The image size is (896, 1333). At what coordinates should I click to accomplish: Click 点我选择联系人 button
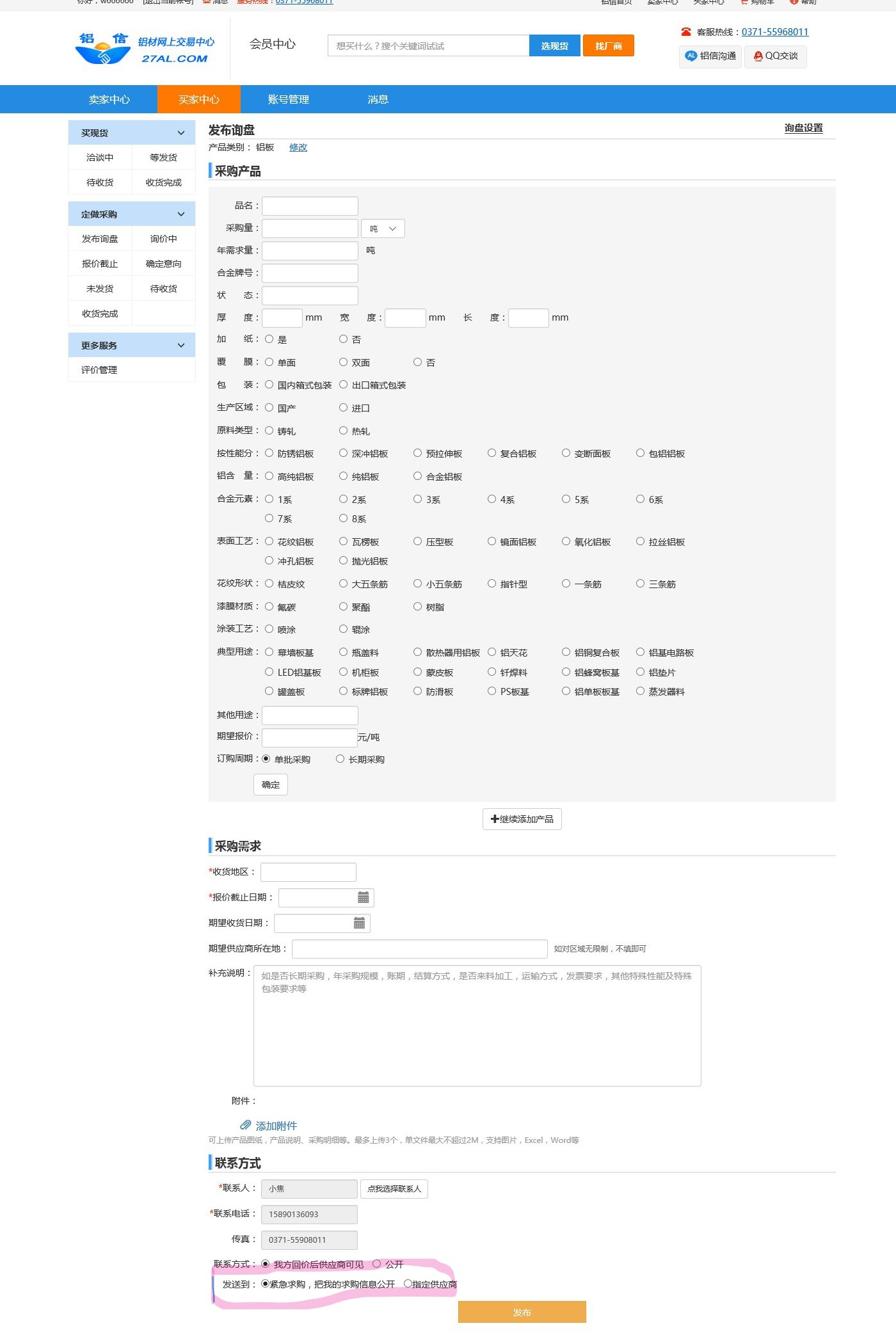(x=394, y=1188)
